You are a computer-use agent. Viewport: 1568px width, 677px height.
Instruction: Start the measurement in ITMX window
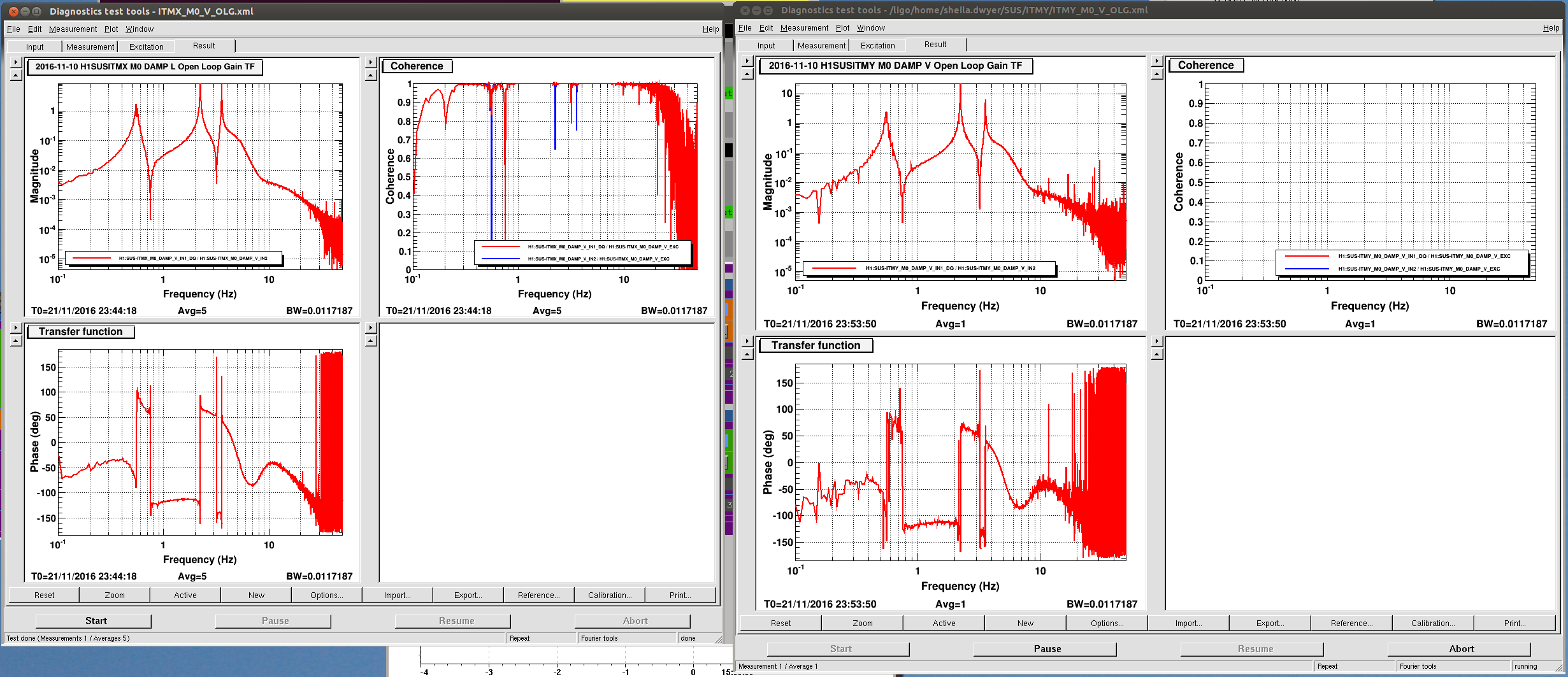tap(94, 620)
